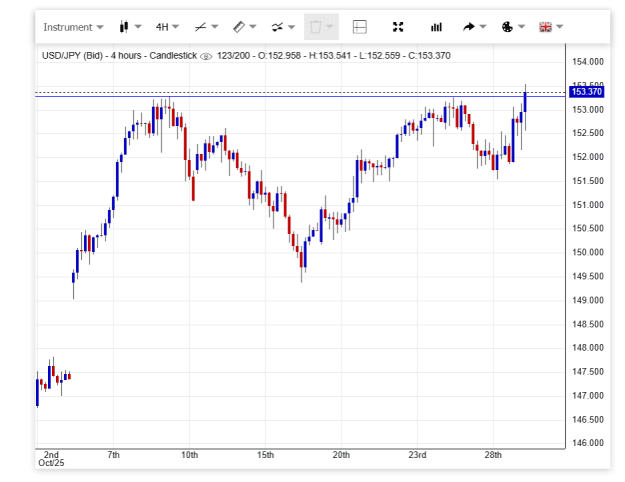Select the ruler measurement tool
Image resolution: width=625 pixels, height=482 pixels.
pos(238,27)
